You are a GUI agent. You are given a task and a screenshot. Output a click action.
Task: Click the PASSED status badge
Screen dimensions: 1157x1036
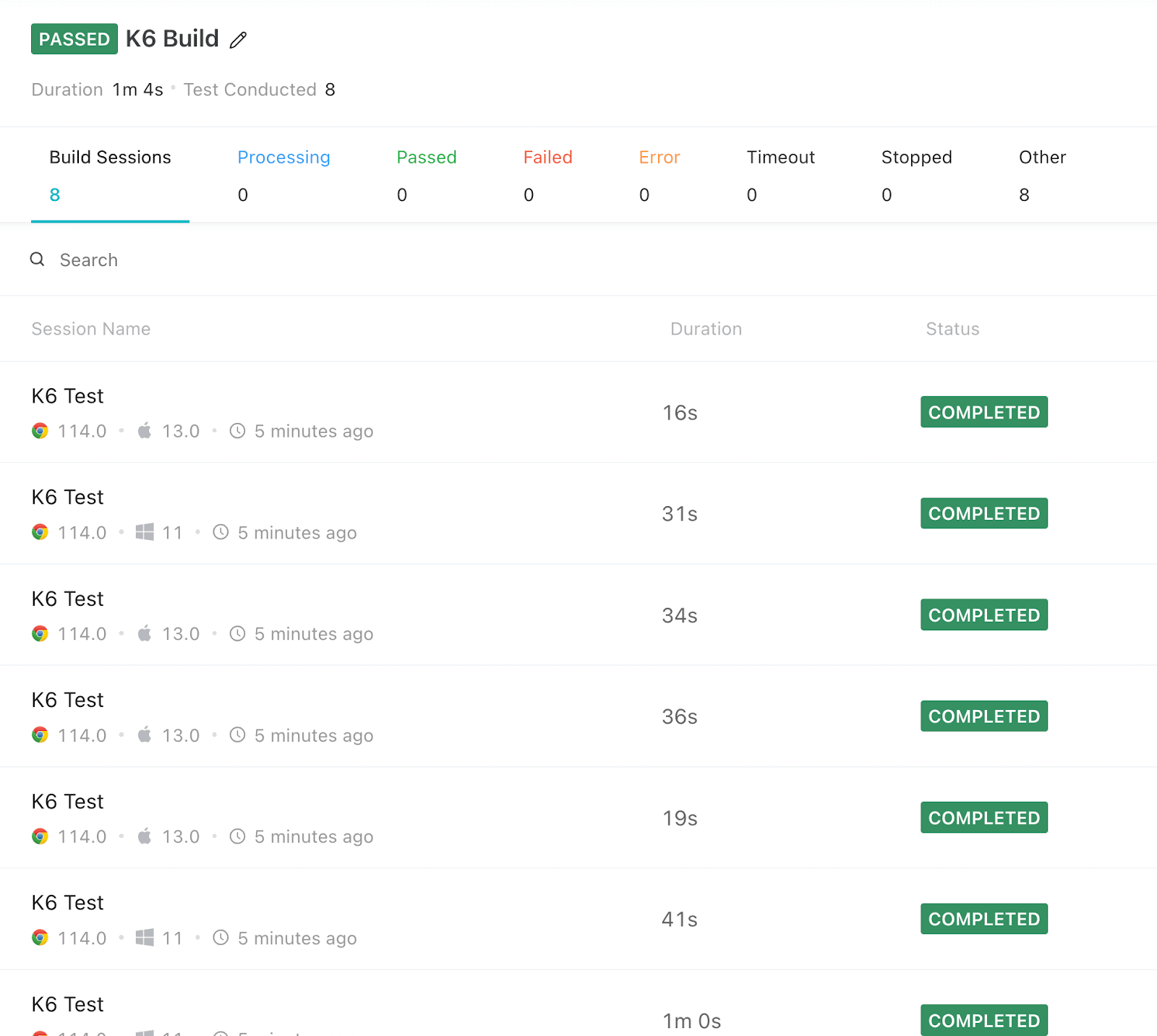click(74, 38)
